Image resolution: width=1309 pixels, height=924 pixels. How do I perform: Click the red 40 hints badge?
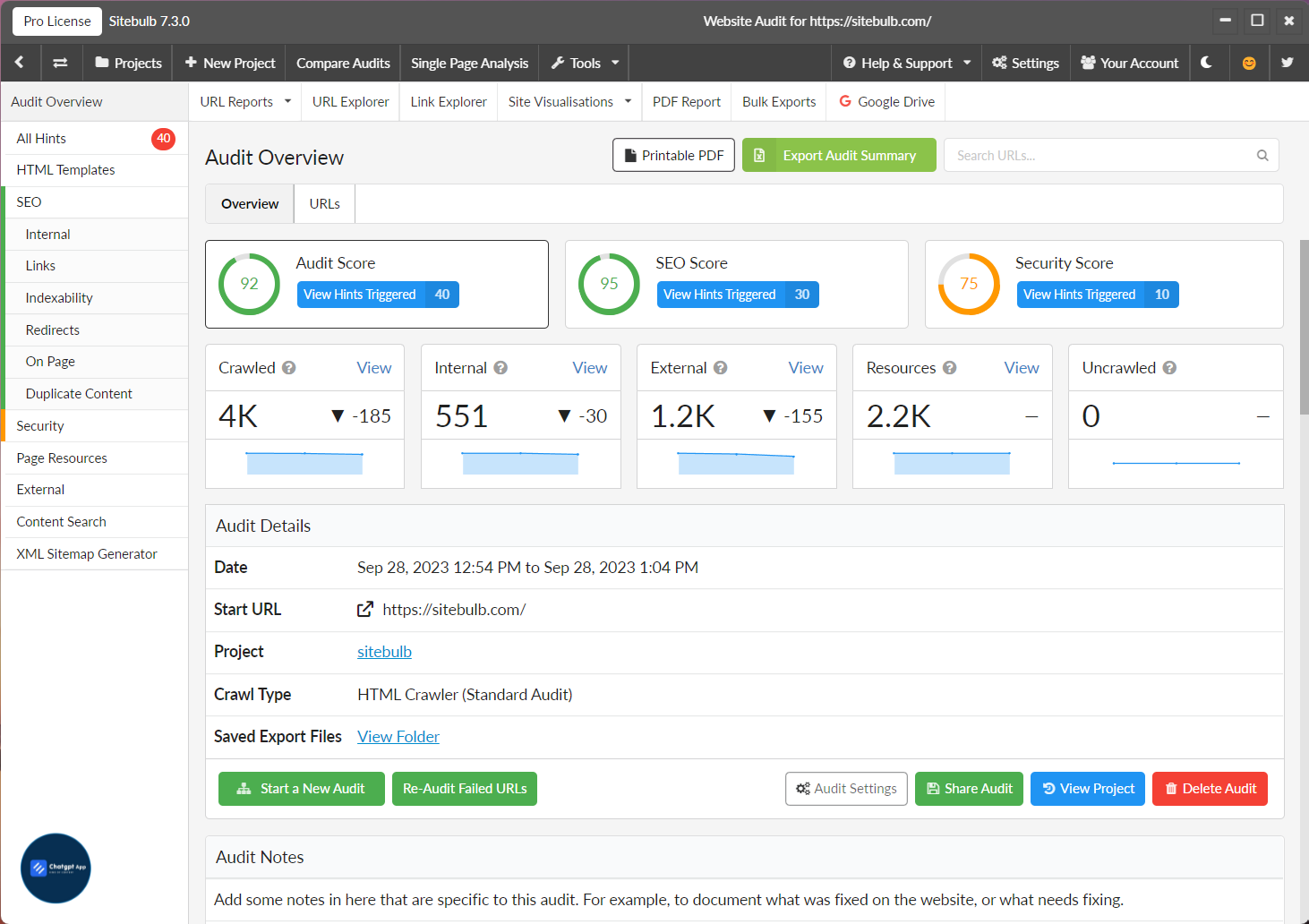[x=163, y=138]
